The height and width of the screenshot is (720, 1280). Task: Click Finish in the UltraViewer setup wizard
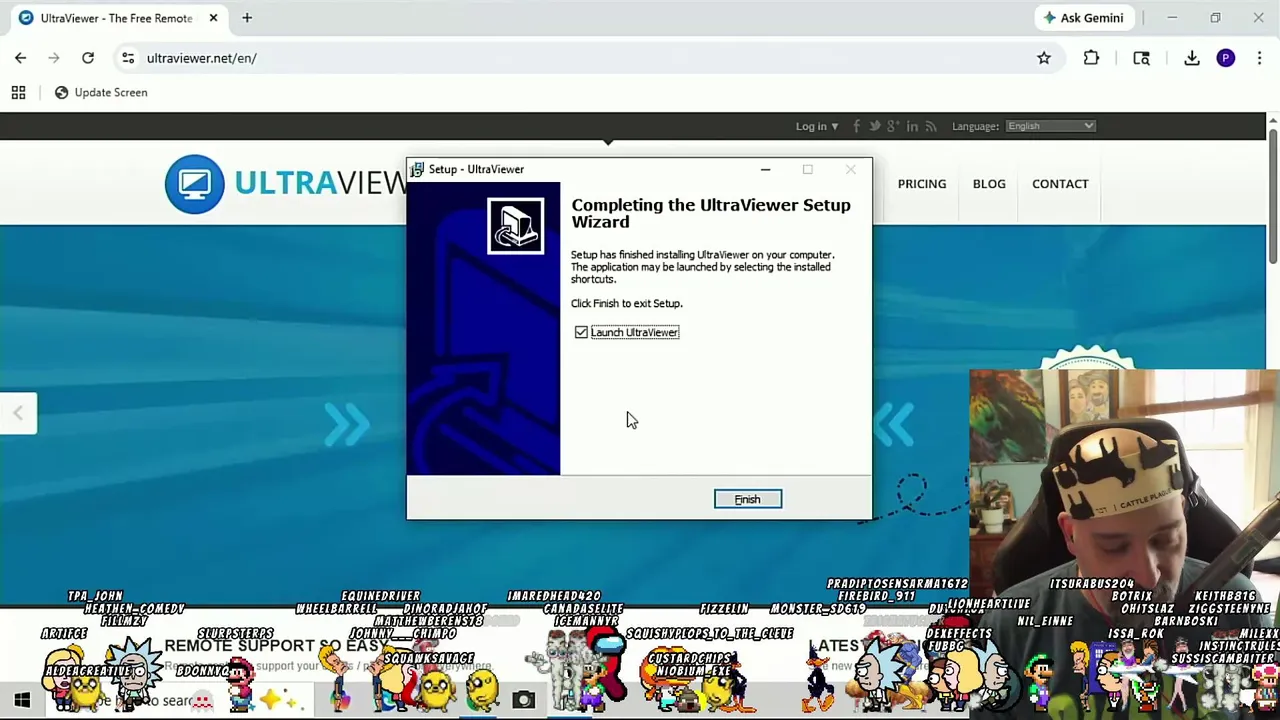747,499
